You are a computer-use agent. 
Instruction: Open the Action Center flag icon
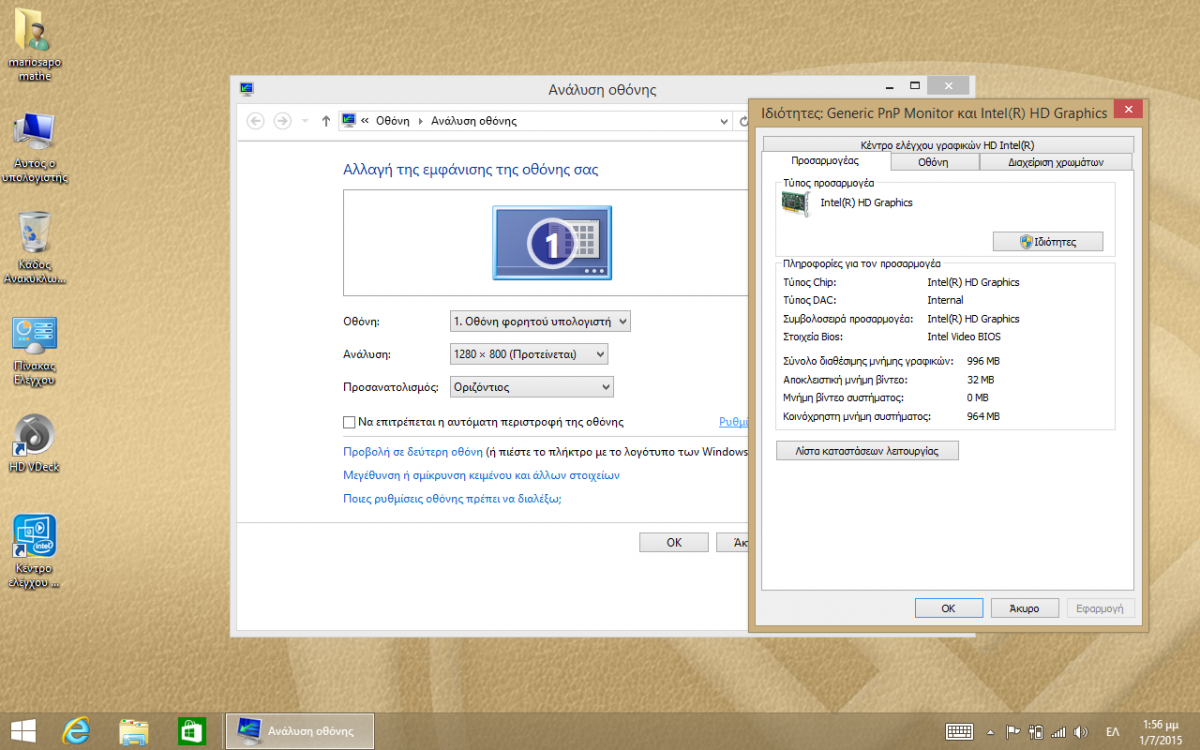point(1012,731)
